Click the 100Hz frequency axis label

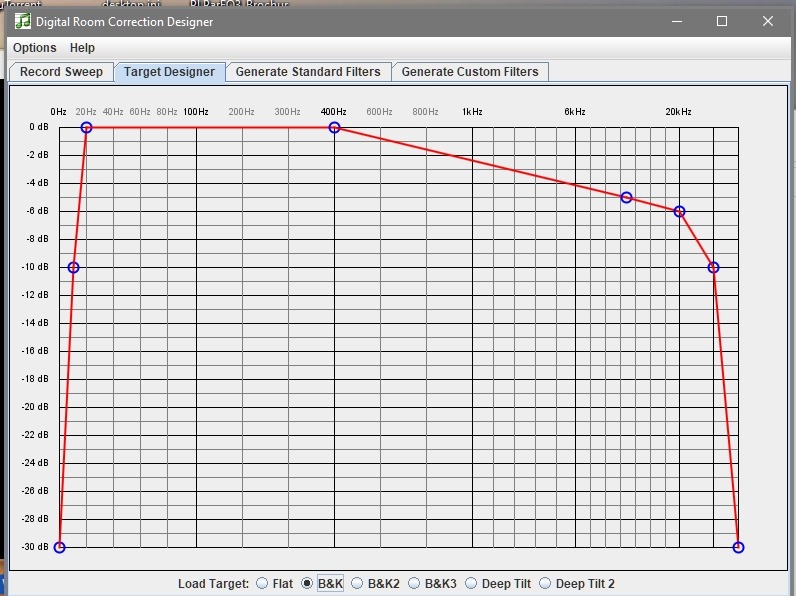coord(195,112)
